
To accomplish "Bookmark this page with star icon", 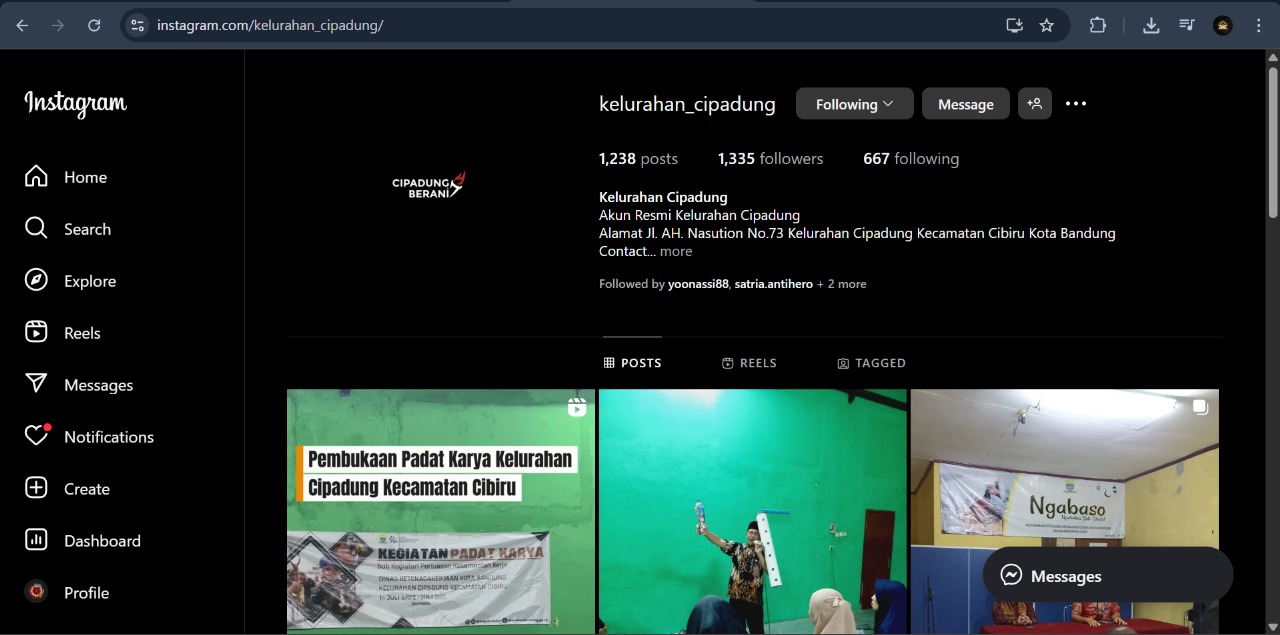I will coord(1047,26).
